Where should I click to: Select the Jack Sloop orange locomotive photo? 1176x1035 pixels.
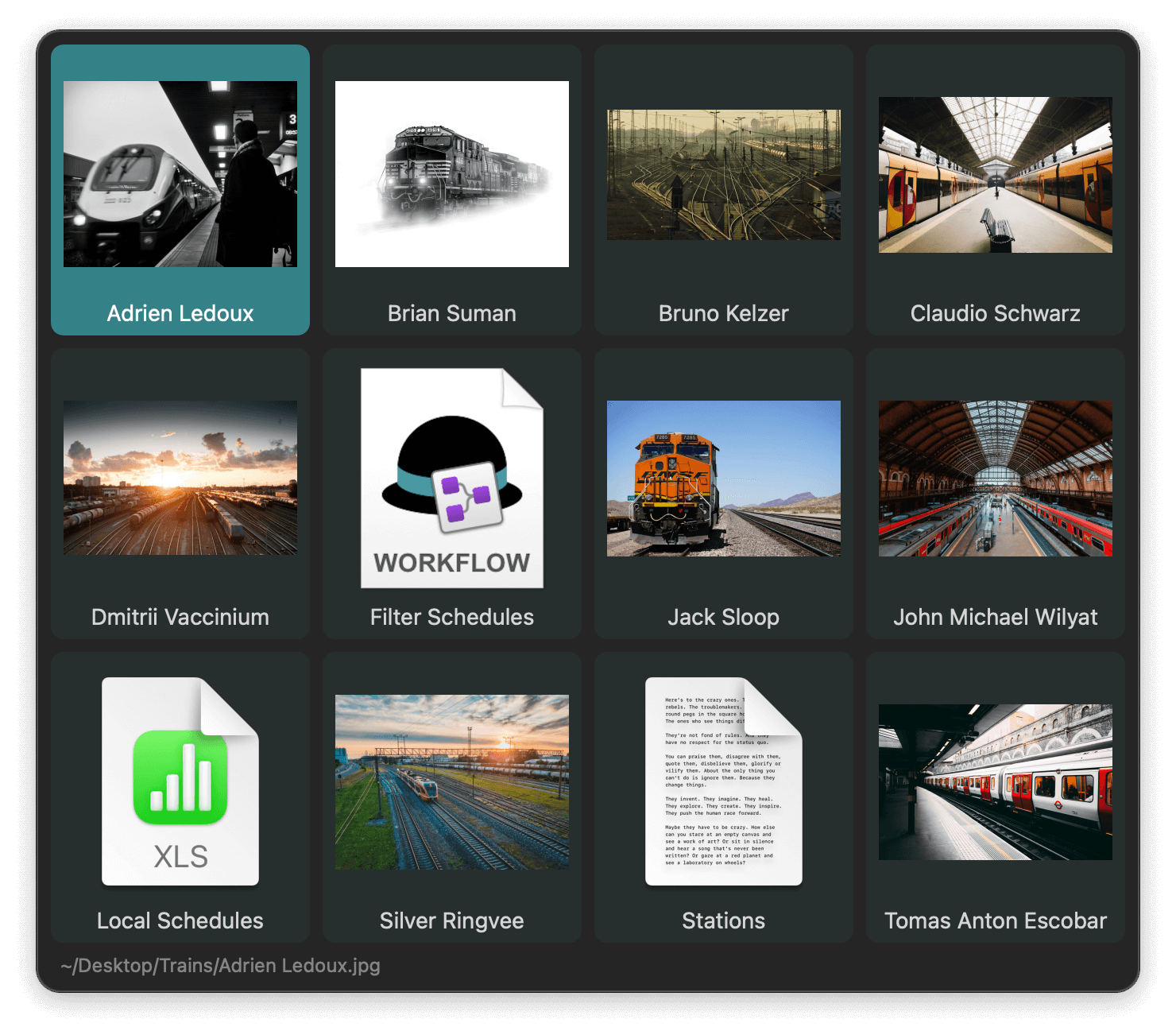pyautogui.click(x=723, y=478)
